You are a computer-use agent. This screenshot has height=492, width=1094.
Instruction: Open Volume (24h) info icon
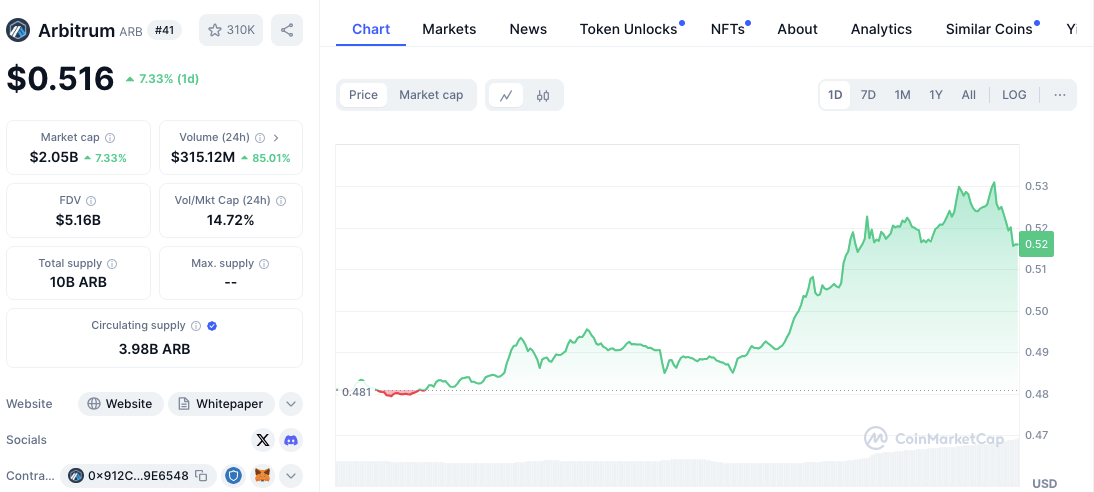point(260,137)
